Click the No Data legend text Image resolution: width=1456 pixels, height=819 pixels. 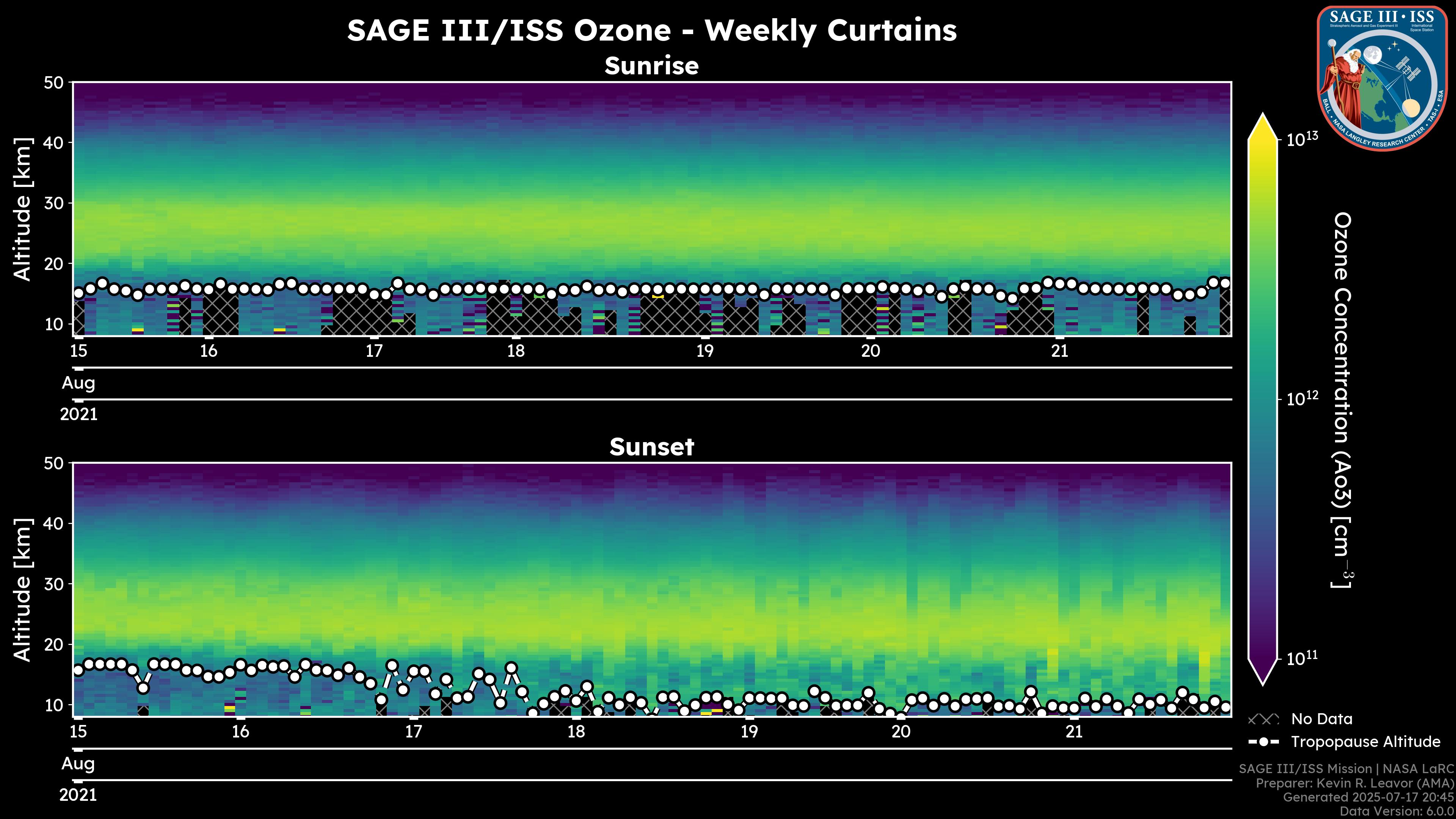pos(1321,719)
